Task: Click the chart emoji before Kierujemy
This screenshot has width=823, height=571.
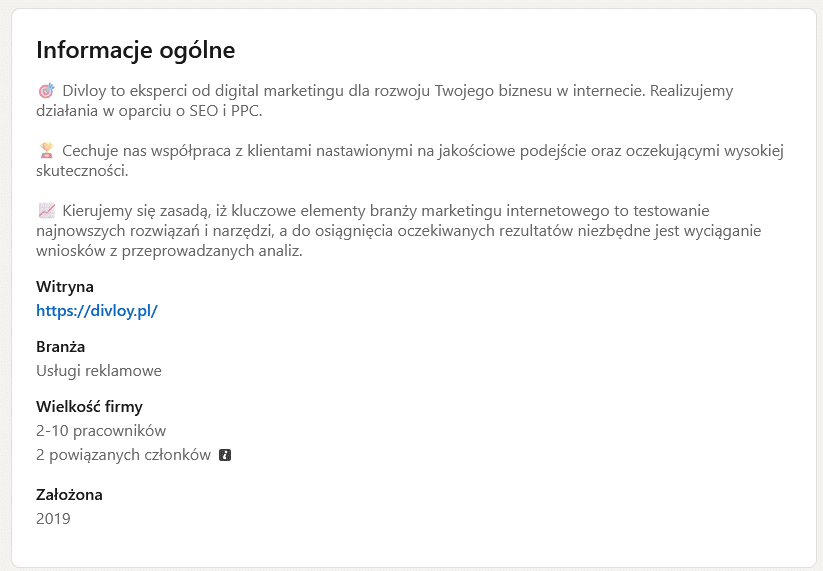Action: (x=45, y=211)
